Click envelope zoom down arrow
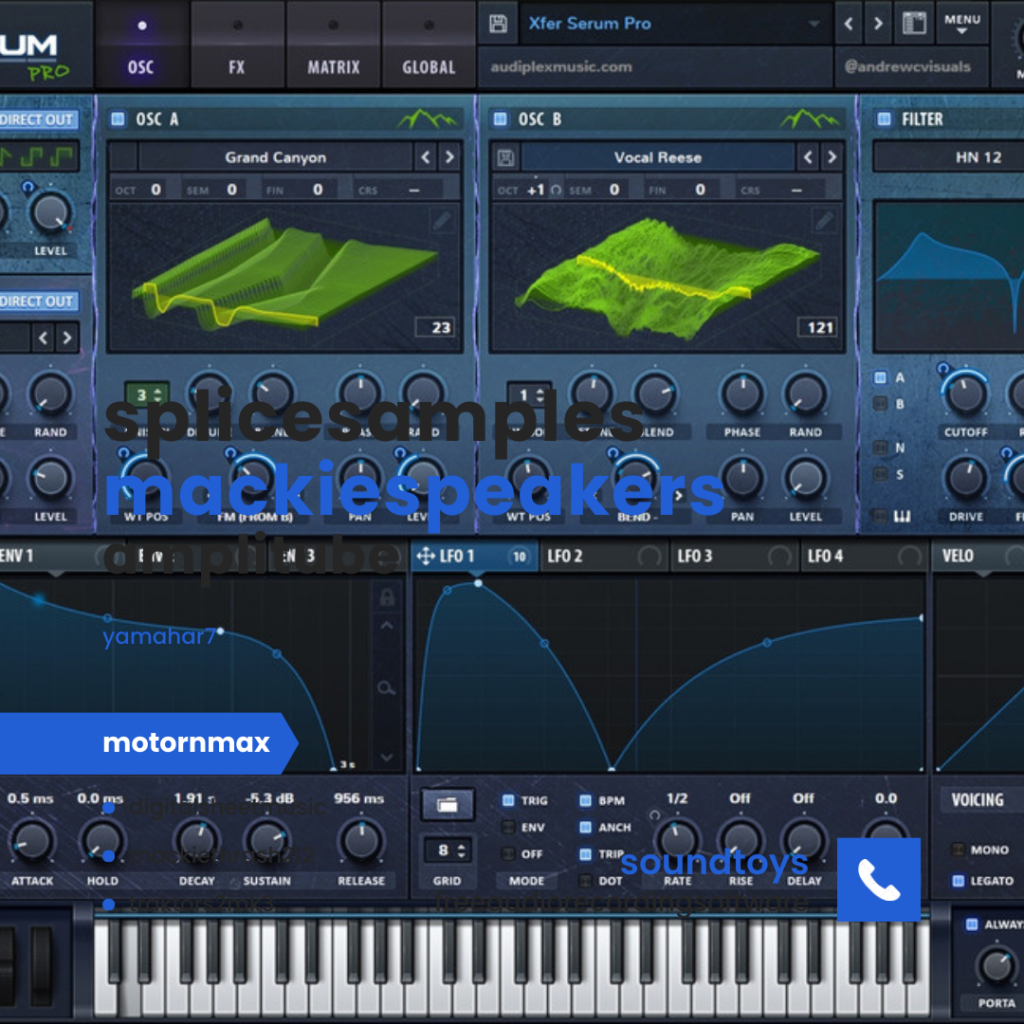Screen dimensions: 1024x1024 [x=387, y=758]
